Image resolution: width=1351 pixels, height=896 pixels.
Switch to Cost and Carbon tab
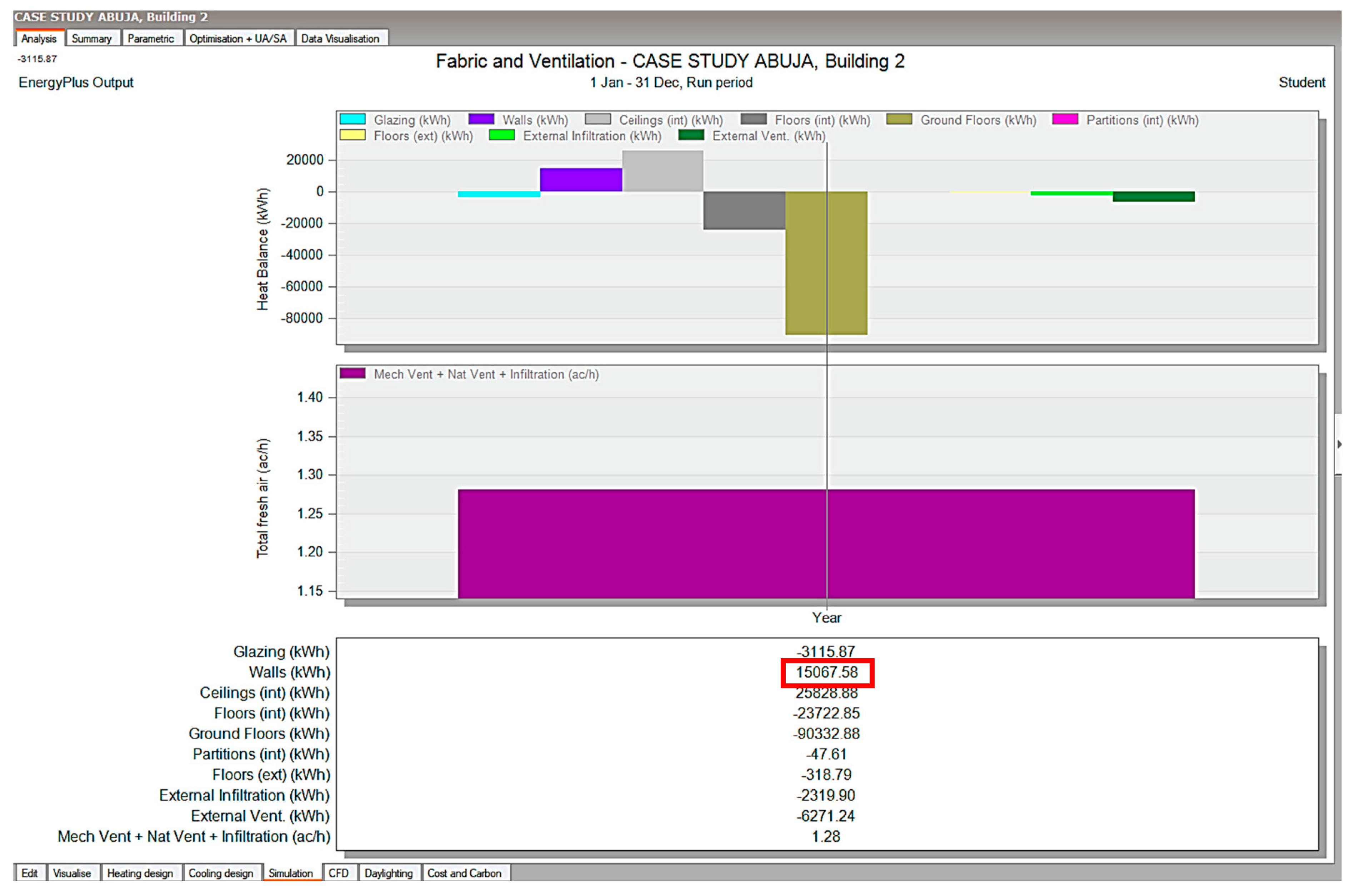[464, 873]
